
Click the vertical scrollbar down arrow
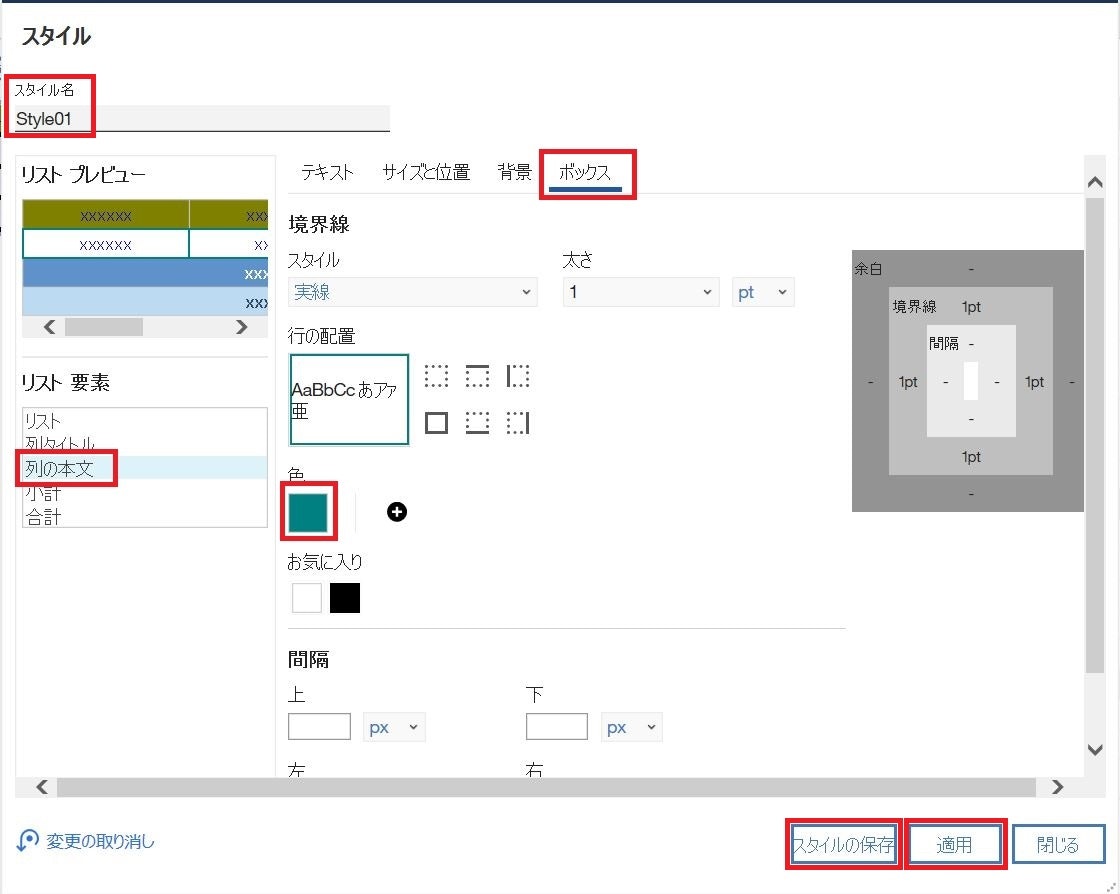click(1095, 750)
